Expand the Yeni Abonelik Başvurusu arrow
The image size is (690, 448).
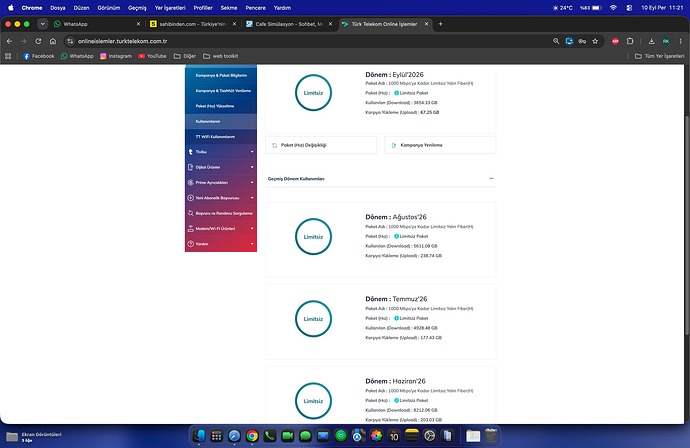252,198
